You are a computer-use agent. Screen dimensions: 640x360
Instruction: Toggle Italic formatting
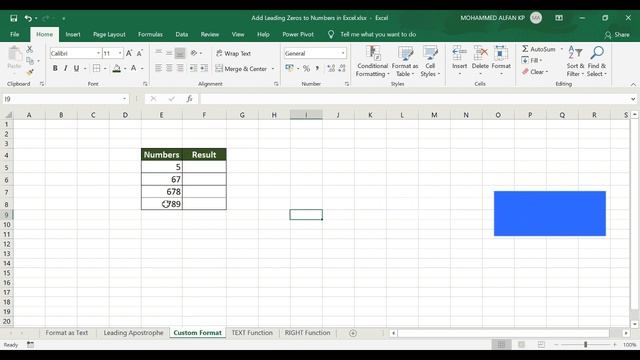pyautogui.click(x=66, y=68)
